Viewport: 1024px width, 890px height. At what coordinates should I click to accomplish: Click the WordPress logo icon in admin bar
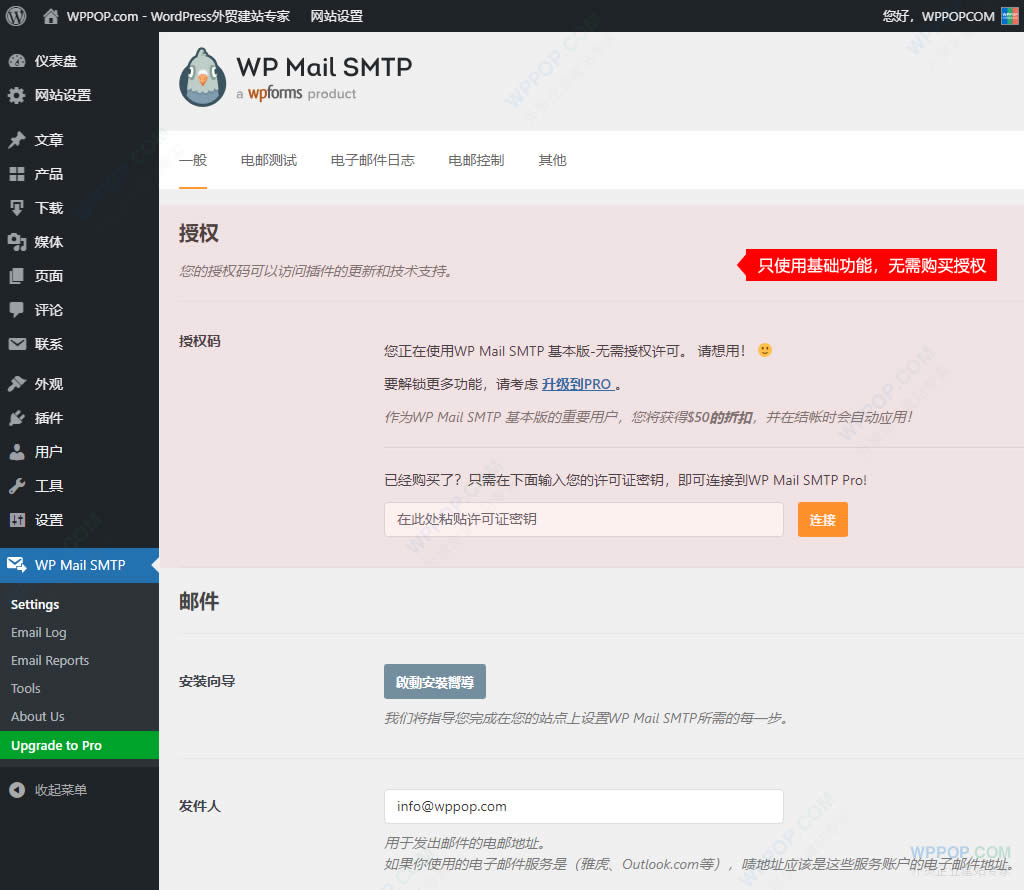click(16, 16)
